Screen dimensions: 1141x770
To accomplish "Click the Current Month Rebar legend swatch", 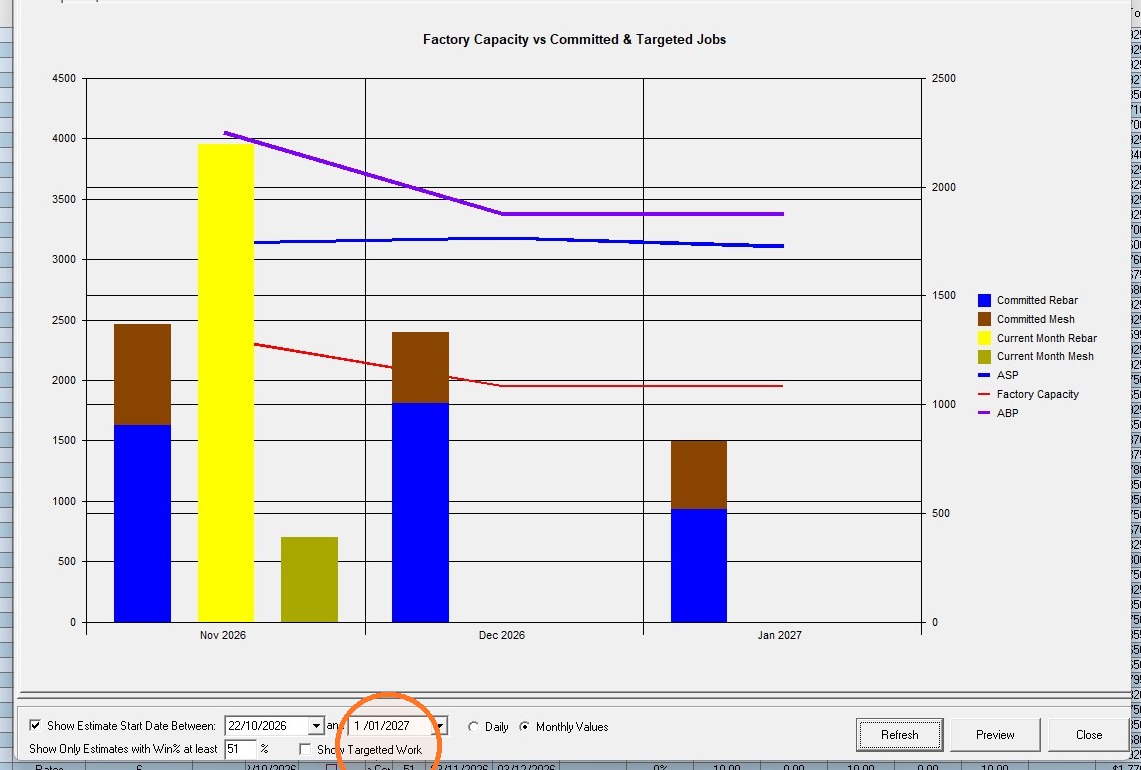I will (x=985, y=338).
